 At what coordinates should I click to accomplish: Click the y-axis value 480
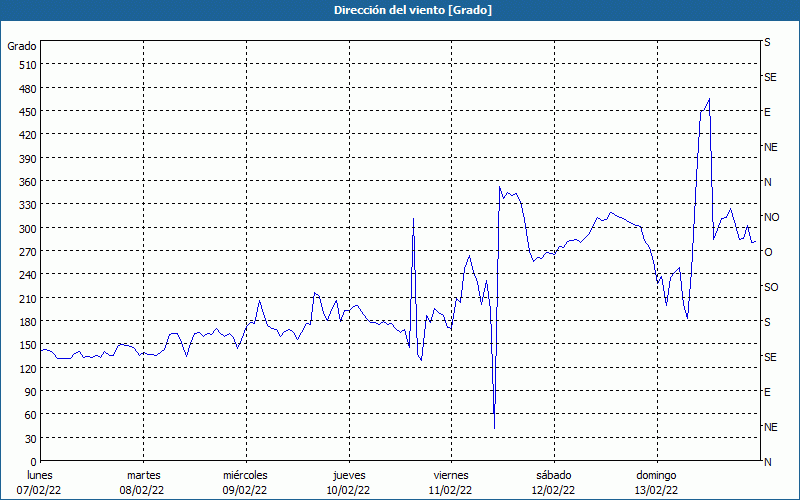pyautogui.click(x=28, y=88)
